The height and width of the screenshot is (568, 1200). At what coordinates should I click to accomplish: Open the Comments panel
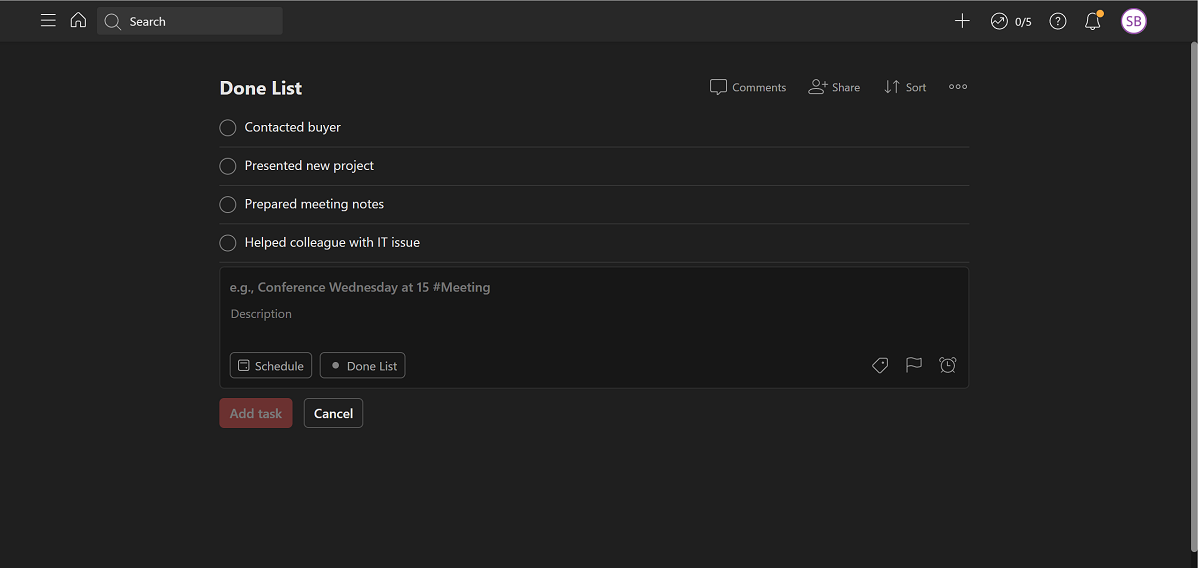pyautogui.click(x=748, y=87)
